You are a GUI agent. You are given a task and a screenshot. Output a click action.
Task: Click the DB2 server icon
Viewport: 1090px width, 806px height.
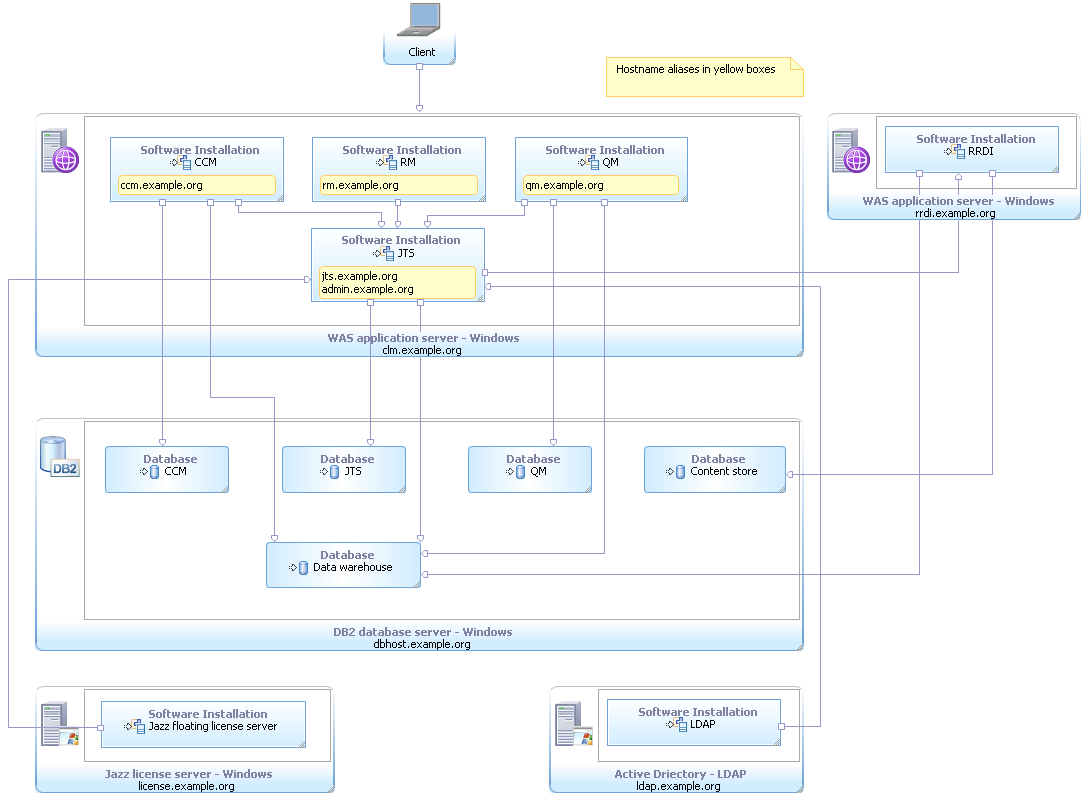coord(59,457)
